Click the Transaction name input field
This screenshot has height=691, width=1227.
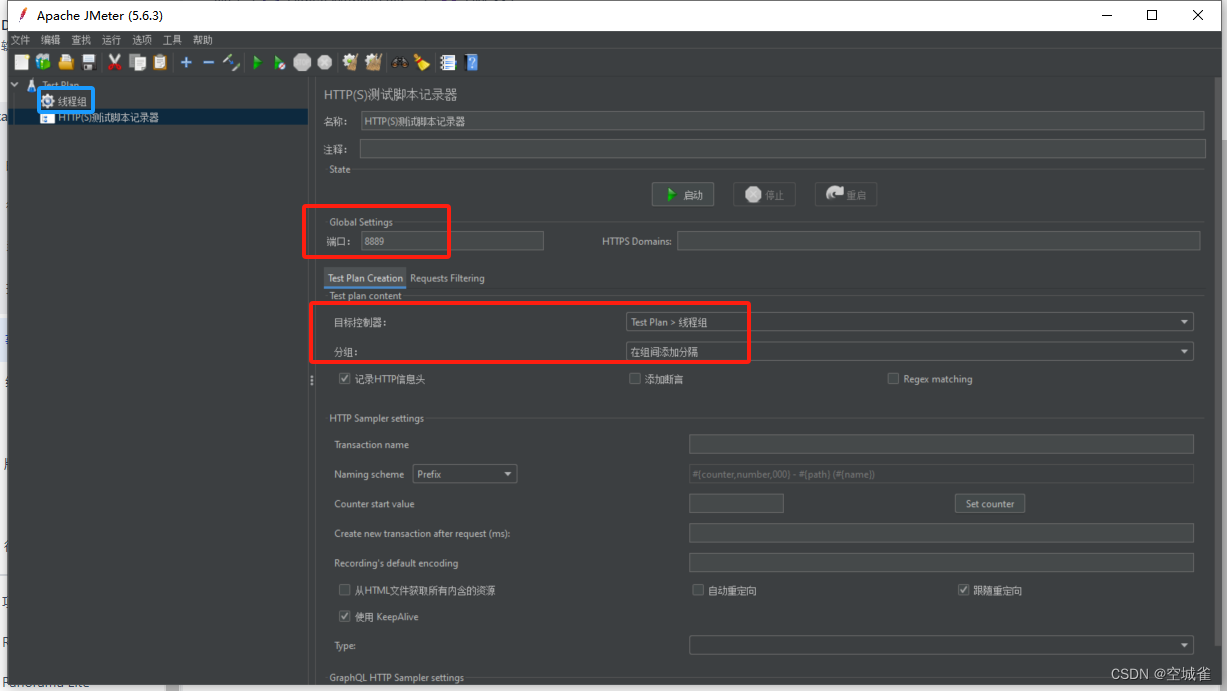[941, 444]
